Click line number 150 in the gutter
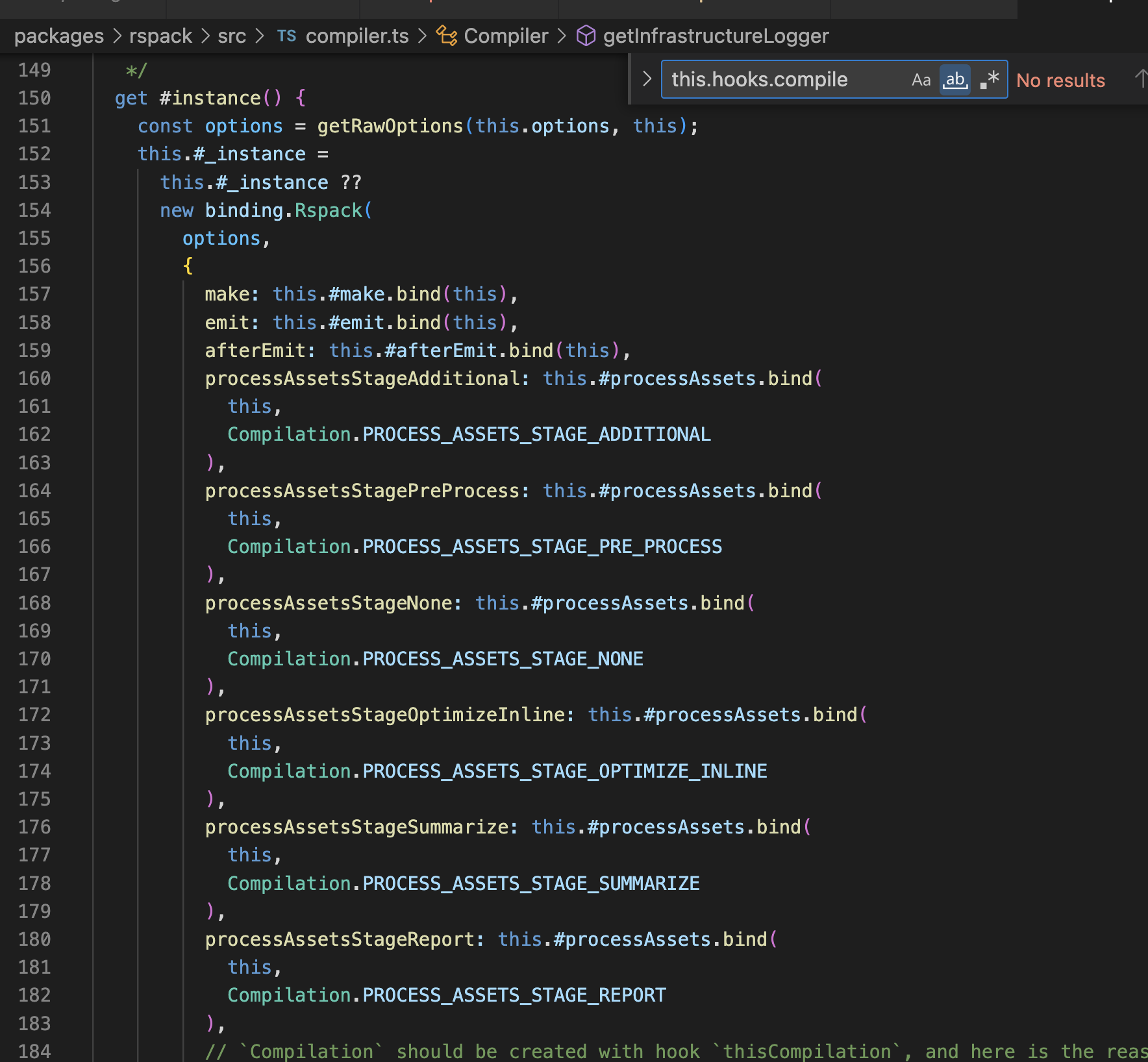Viewport: 1148px width, 1062px height. pyautogui.click(x=36, y=97)
